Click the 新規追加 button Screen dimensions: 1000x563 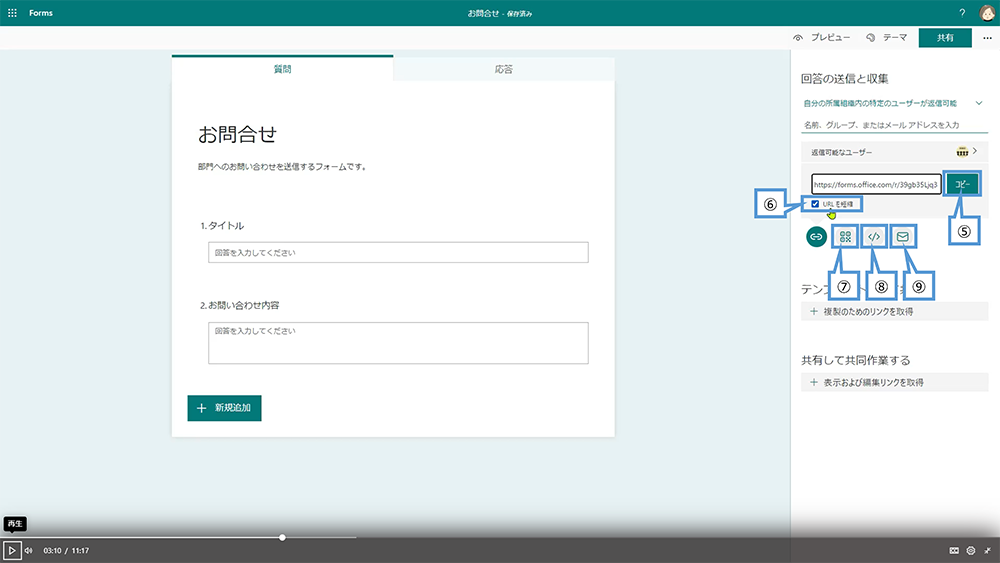click(x=224, y=408)
